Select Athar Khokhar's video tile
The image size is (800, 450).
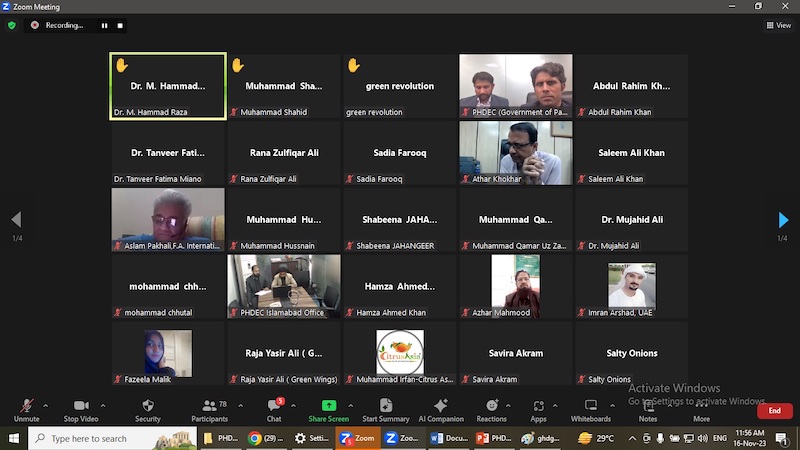pos(515,153)
